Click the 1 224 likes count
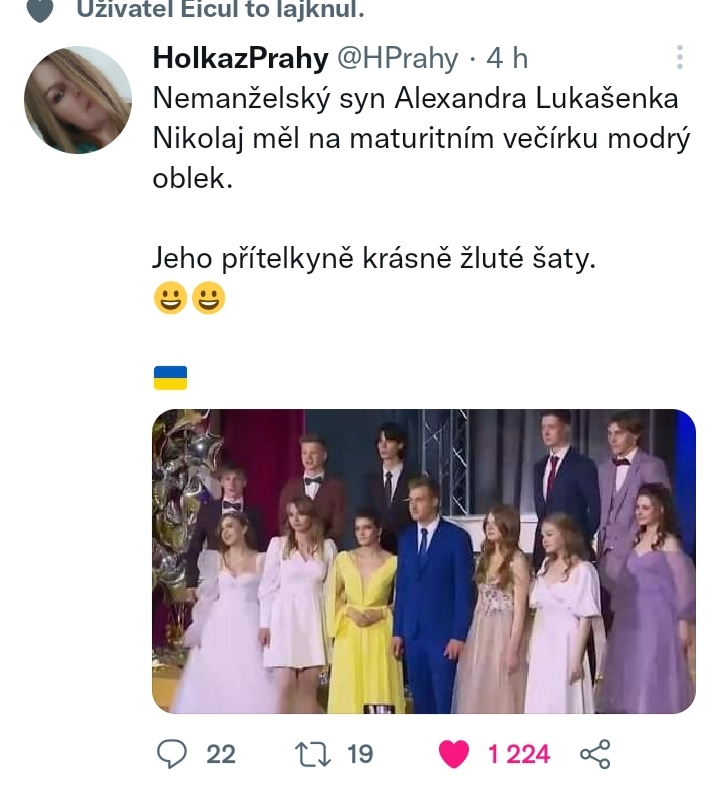 pos(519,754)
